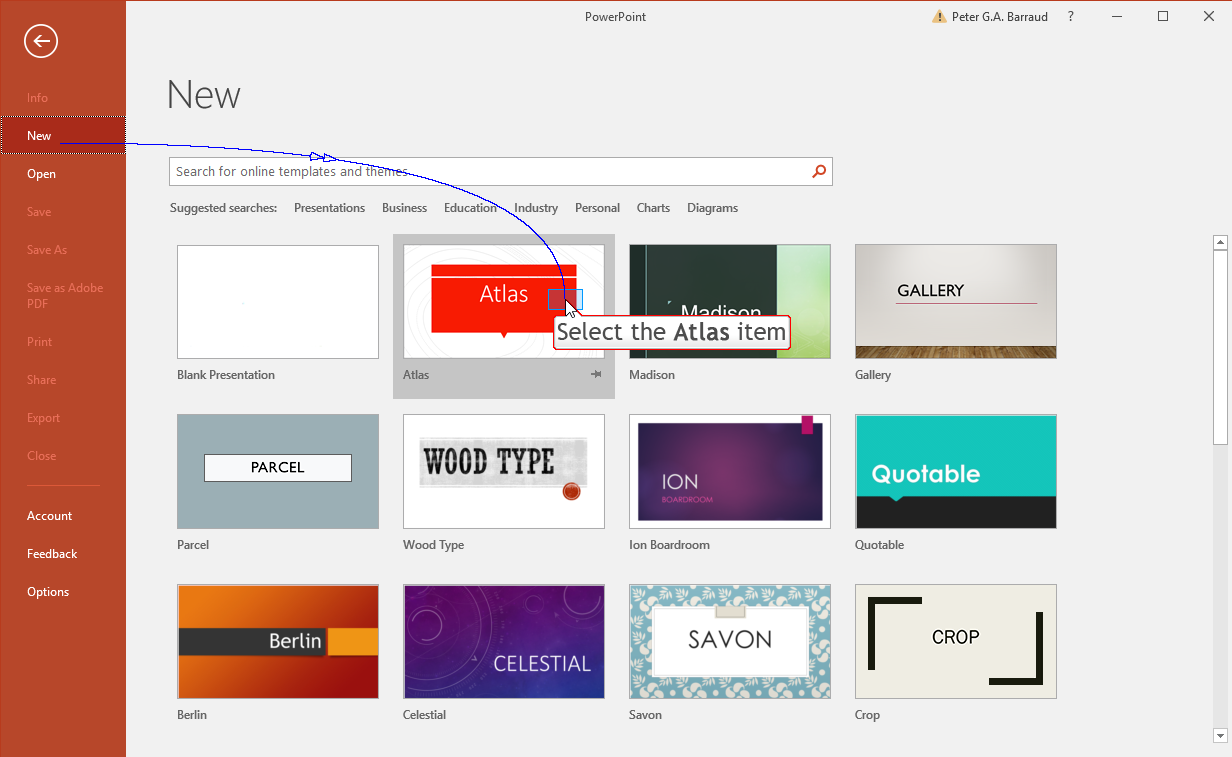
Task: Click the Charts suggested search link
Action: pyautogui.click(x=653, y=207)
